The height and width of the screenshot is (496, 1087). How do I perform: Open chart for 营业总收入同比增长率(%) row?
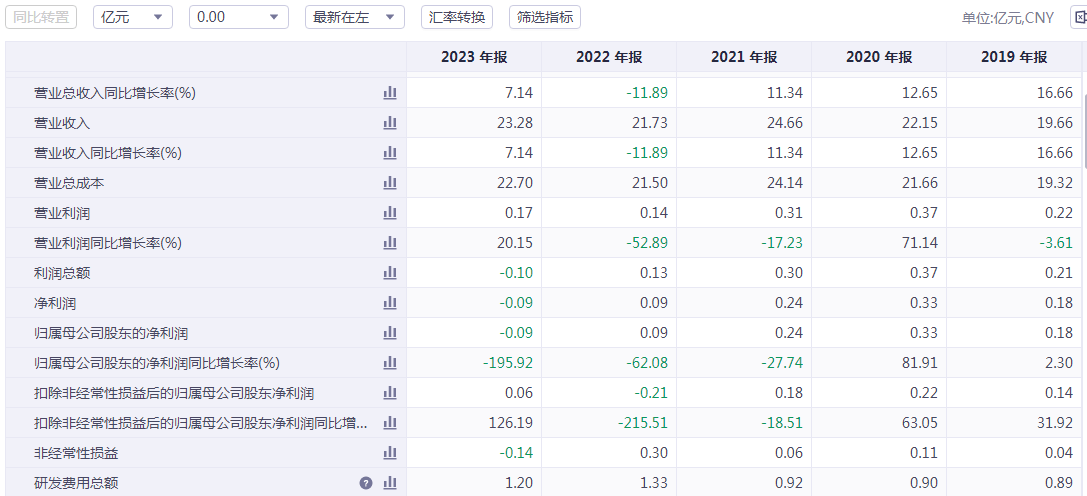click(x=390, y=93)
